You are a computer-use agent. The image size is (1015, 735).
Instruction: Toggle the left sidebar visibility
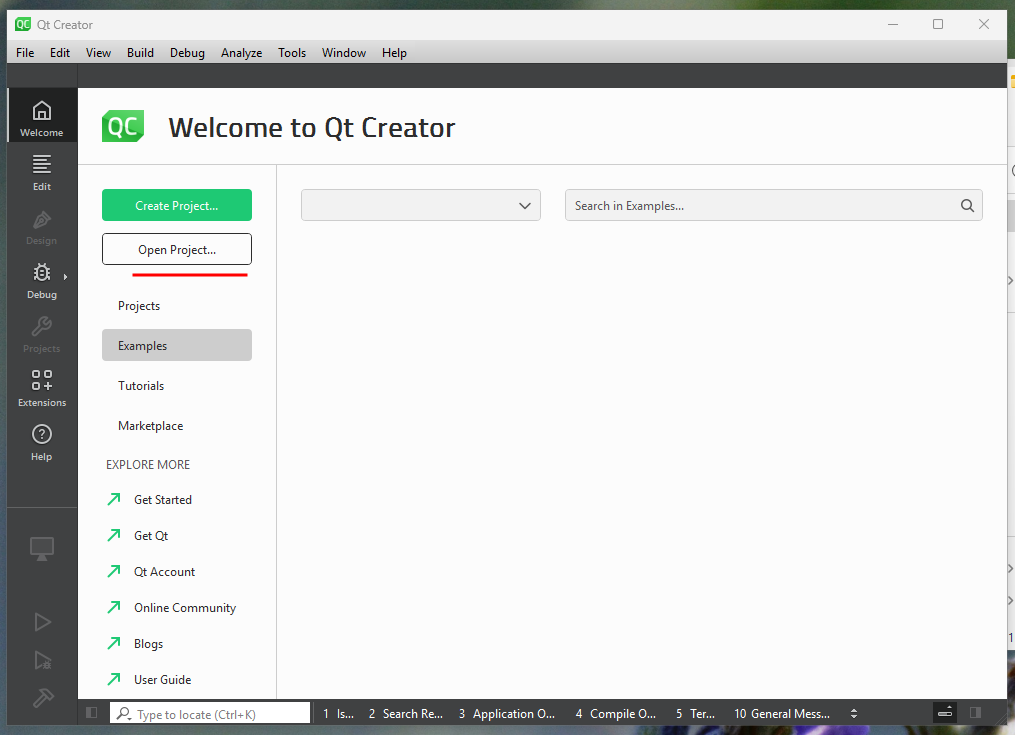tap(92, 713)
